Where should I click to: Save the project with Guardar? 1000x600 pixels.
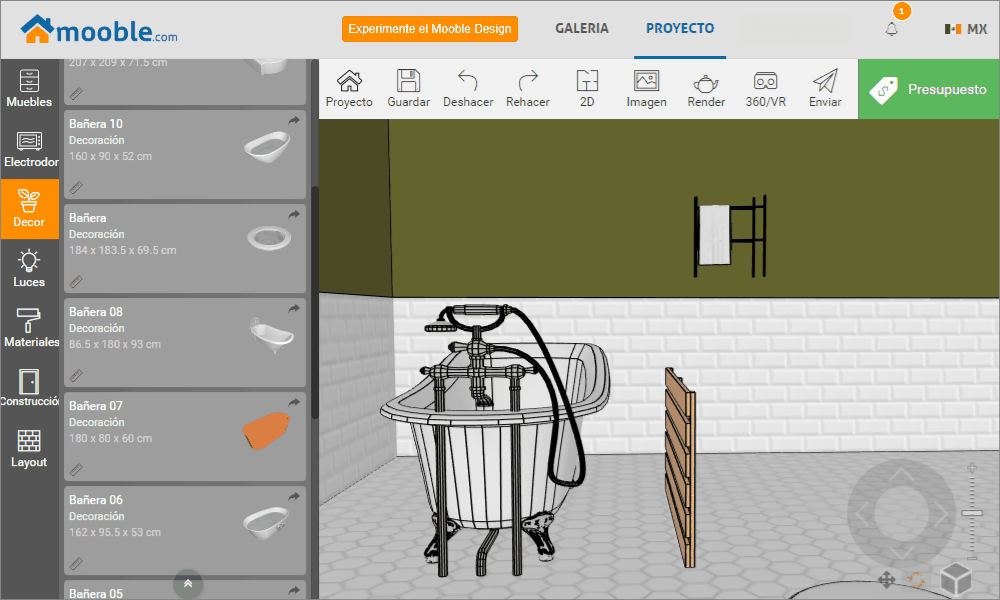[408, 89]
